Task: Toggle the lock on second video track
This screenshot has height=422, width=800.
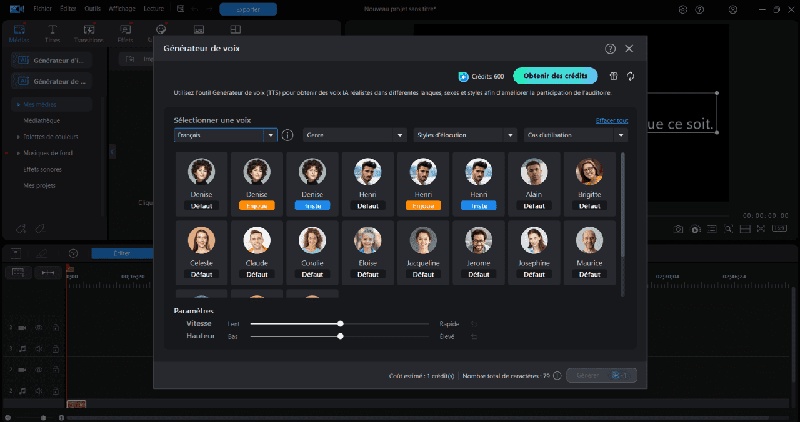Action: [56, 369]
